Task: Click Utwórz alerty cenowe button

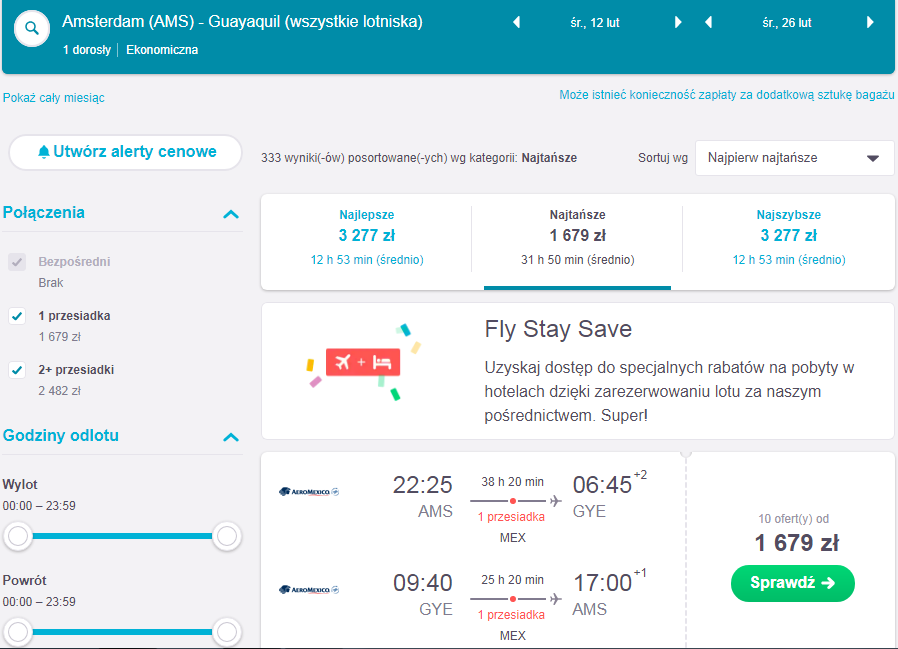Action: click(125, 152)
